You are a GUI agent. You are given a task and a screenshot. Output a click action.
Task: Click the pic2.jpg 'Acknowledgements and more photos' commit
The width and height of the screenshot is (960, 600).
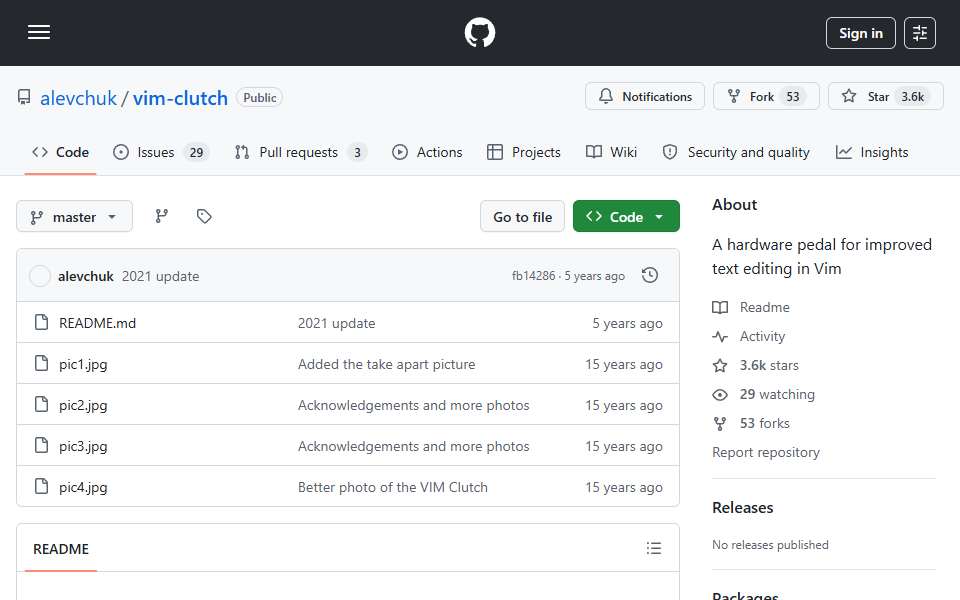(x=413, y=405)
